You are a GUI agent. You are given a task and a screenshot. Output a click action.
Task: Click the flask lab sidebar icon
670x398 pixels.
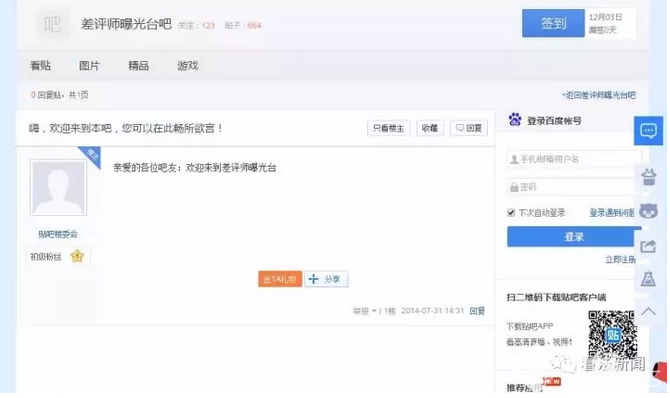[x=648, y=279]
